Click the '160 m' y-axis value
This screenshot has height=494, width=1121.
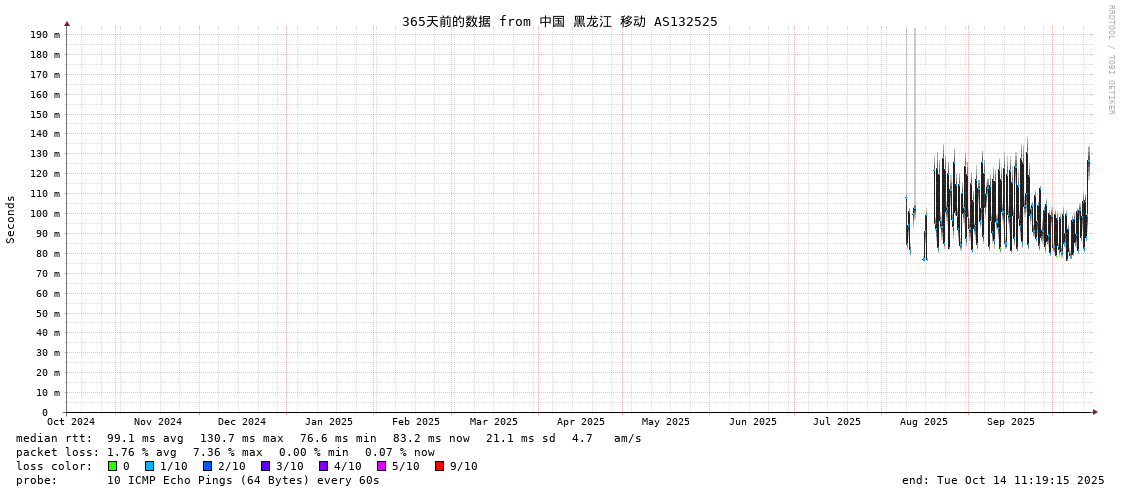coord(45,94)
